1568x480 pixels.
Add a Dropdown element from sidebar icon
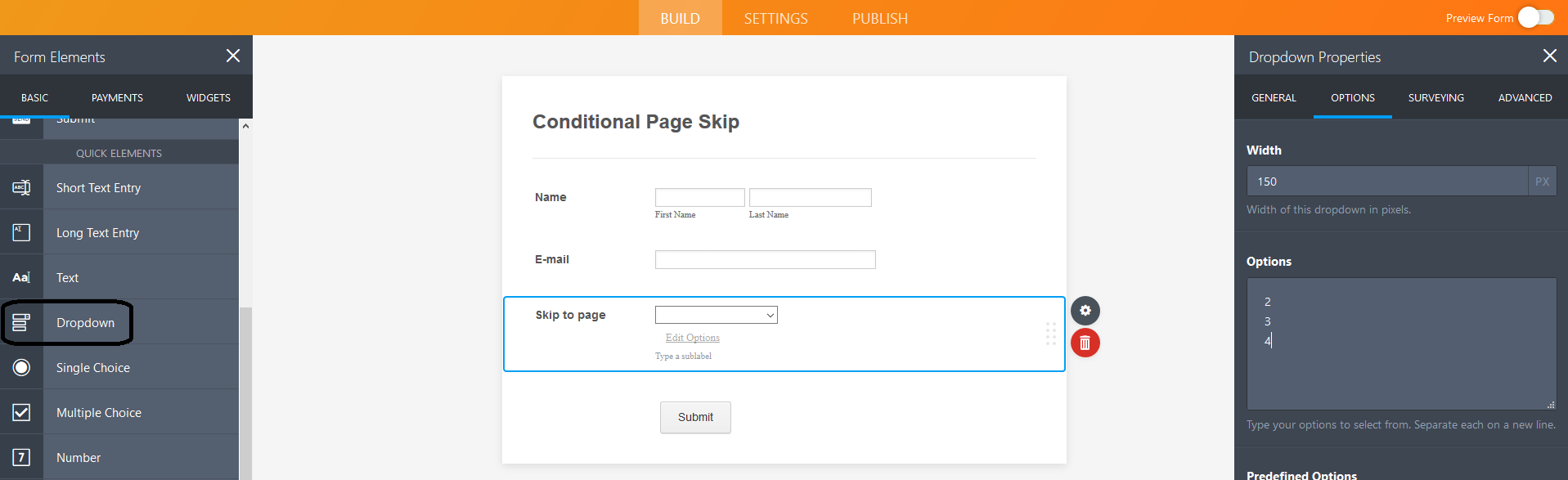(x=21, y=323)
